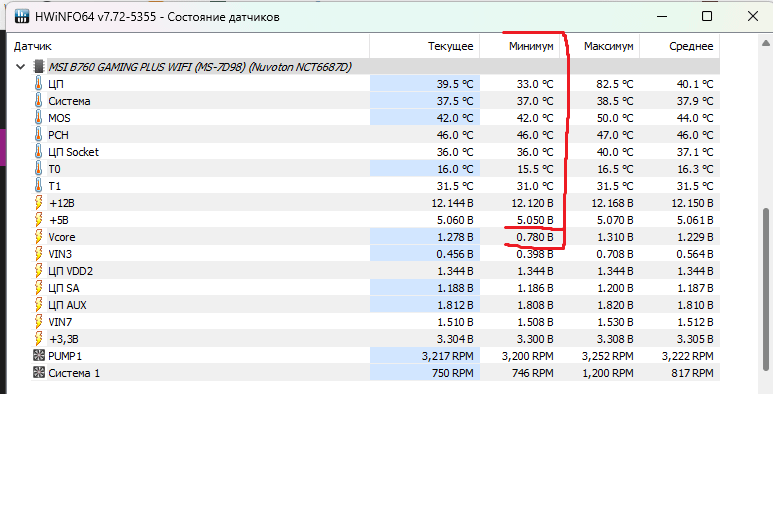The height and width of the screenshot is (523, 773).
Task: Click the voltage bolt icon for +12В
Action: (38, 203)
